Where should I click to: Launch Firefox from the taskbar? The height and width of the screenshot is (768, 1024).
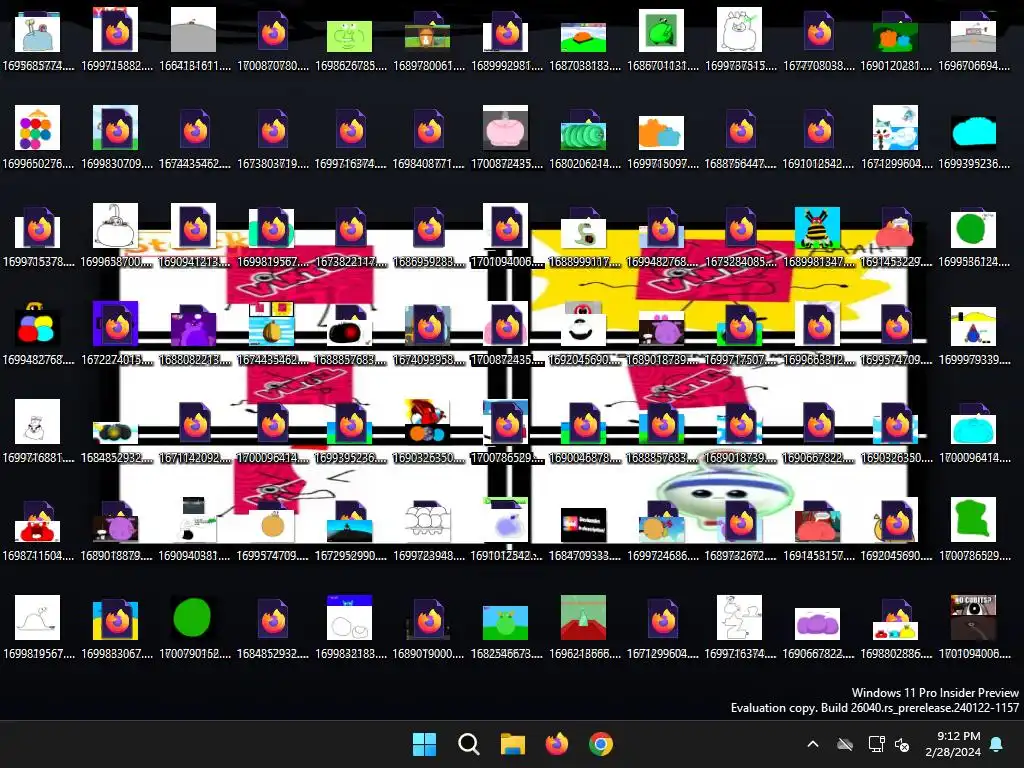[556, 744]
